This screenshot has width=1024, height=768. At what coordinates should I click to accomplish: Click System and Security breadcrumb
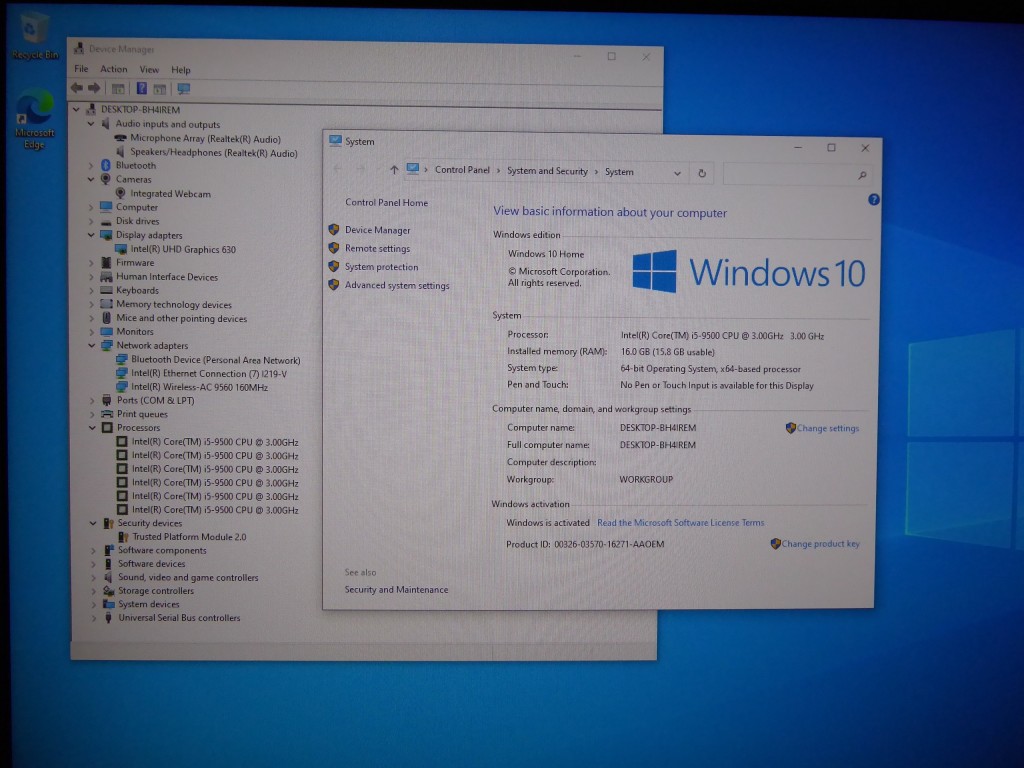(547, 171)
